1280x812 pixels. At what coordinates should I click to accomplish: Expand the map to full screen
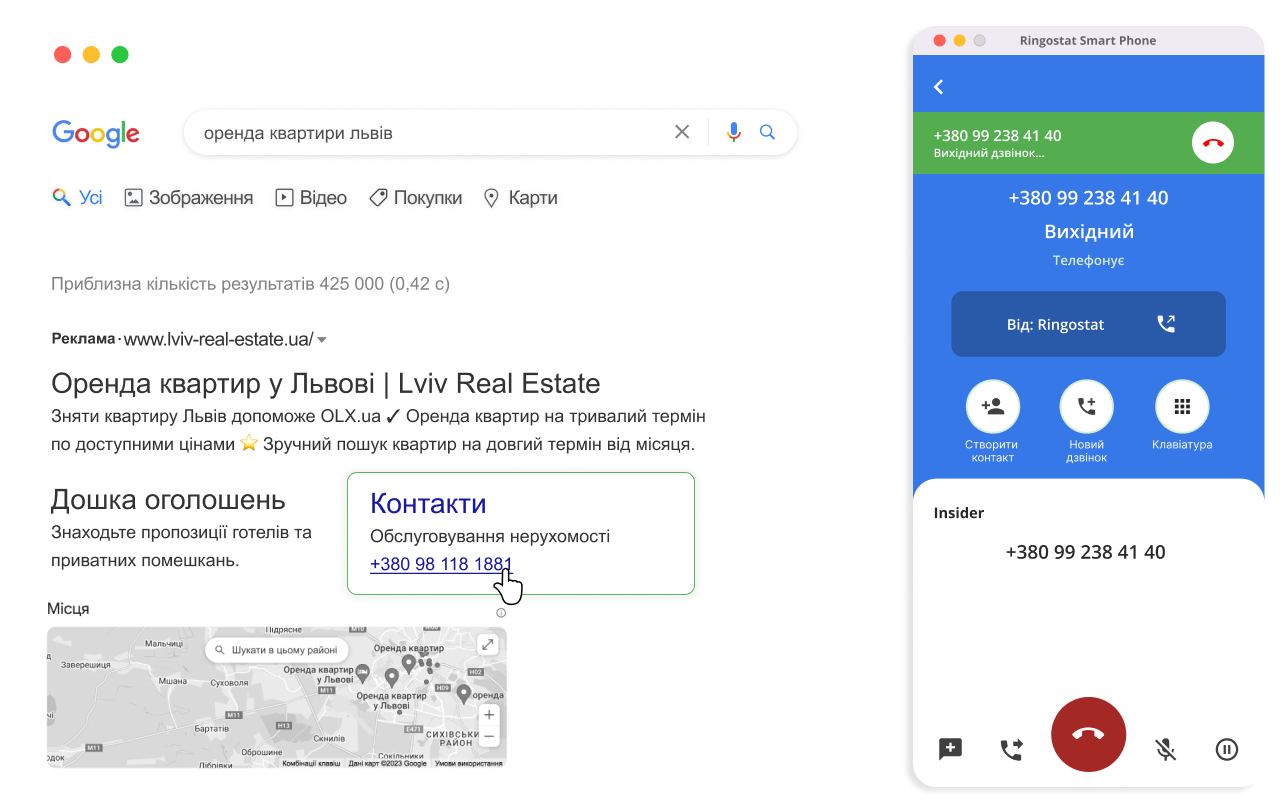click(x=487, y=645)
